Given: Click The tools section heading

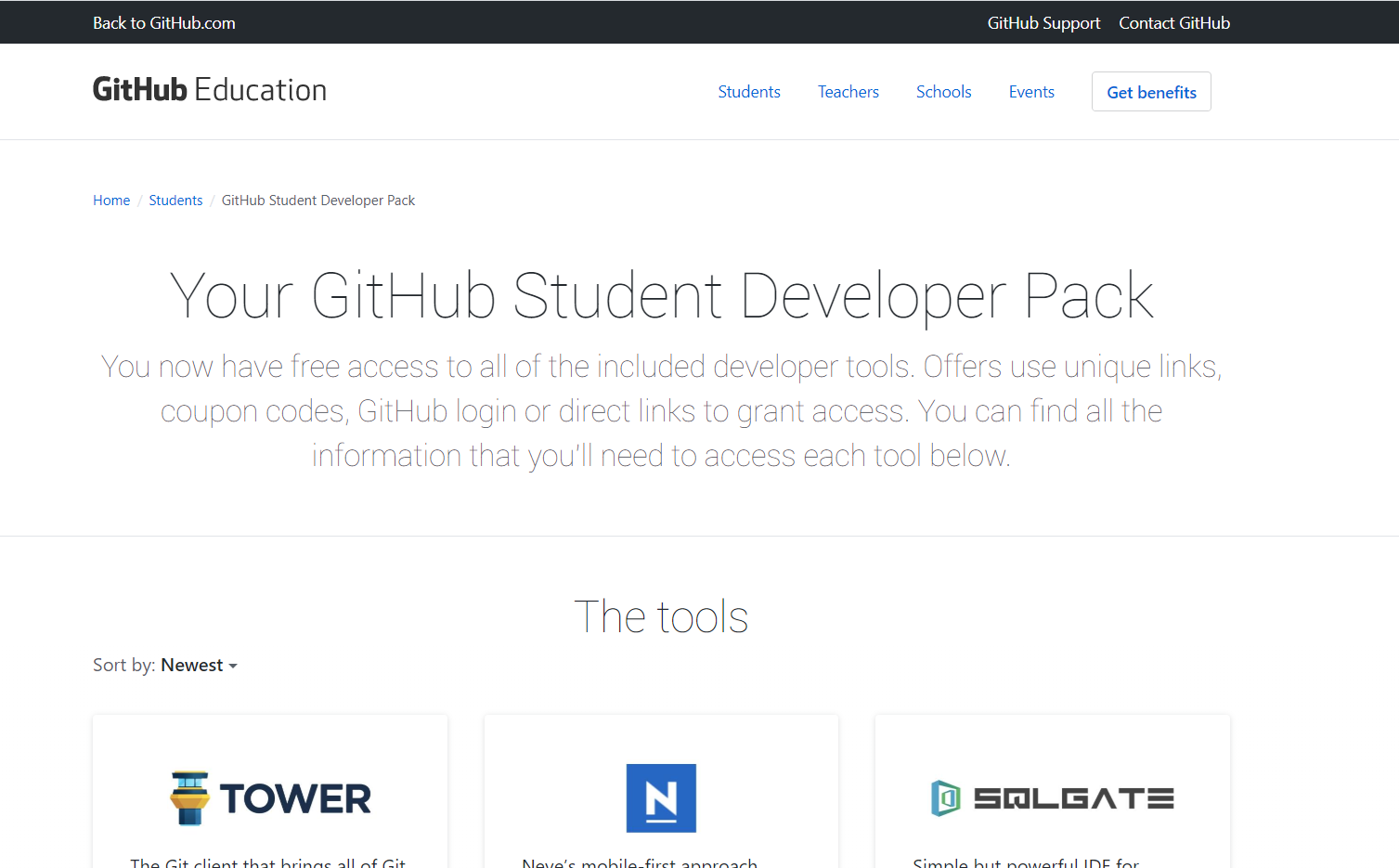Looking at the screenshot, I should (x=661, y=617).
